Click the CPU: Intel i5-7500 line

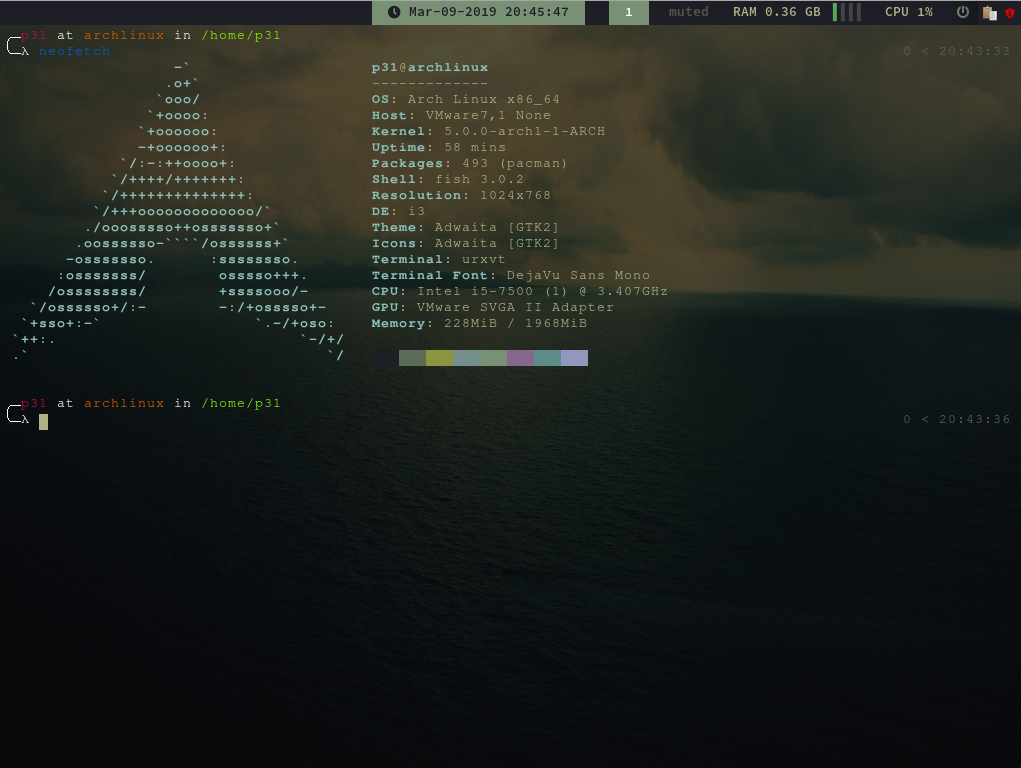[x=520, y=291]
